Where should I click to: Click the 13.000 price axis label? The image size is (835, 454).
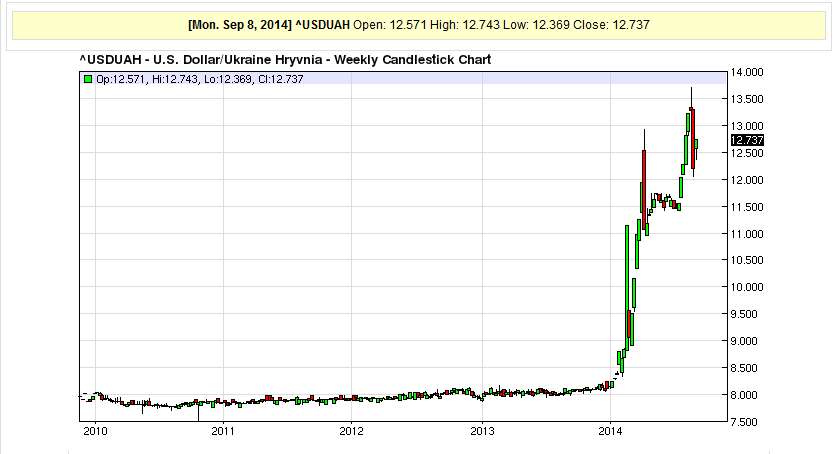747,126
